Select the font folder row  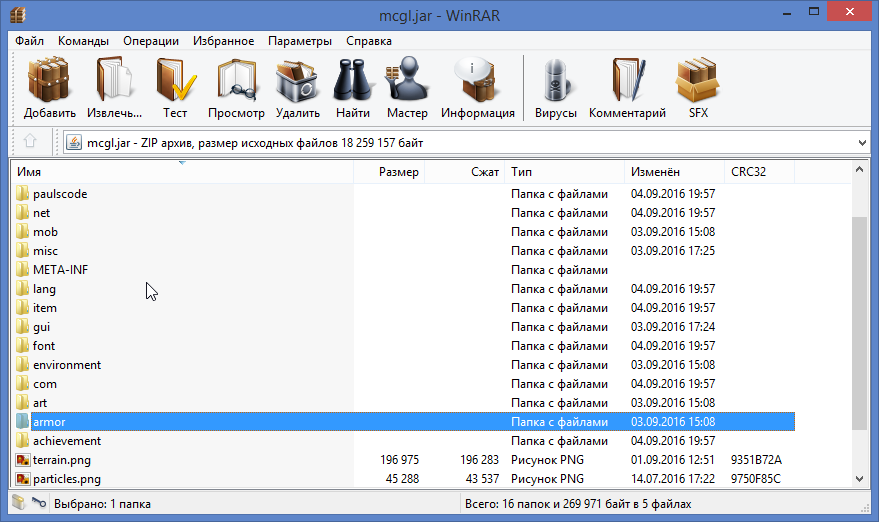coord(404,346)
